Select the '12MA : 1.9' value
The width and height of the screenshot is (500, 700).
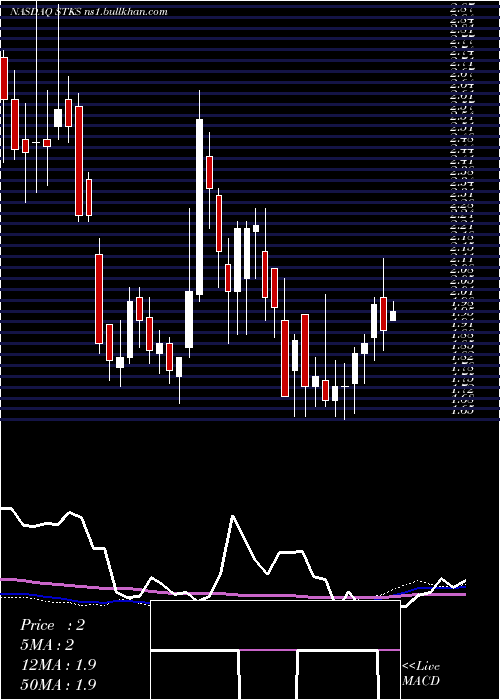(58, 665)
